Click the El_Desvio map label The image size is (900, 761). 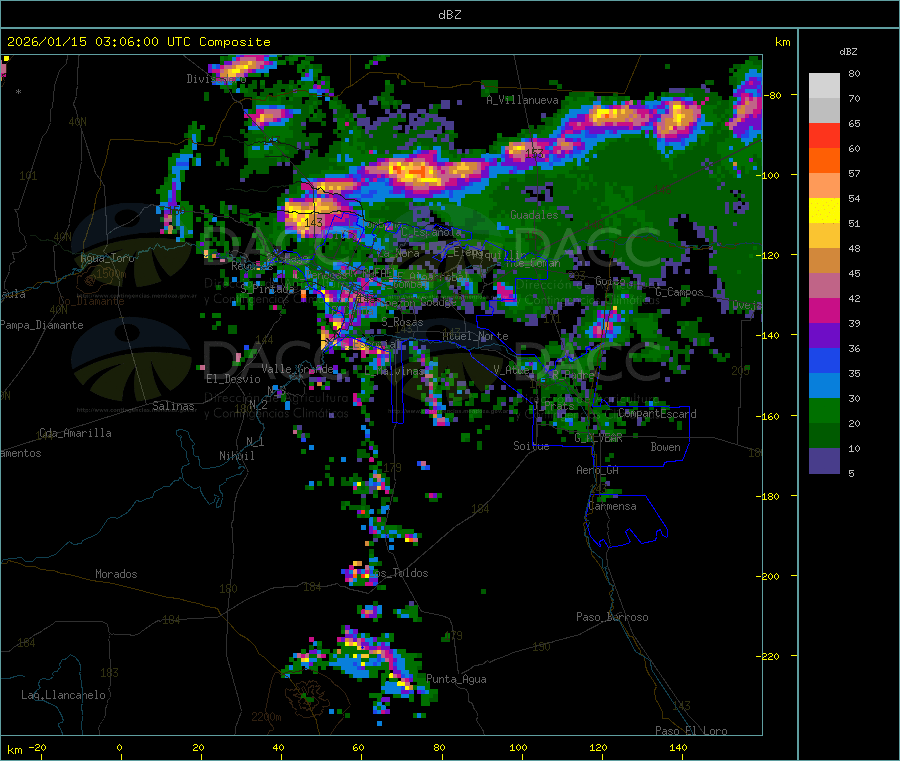point(233,379)
